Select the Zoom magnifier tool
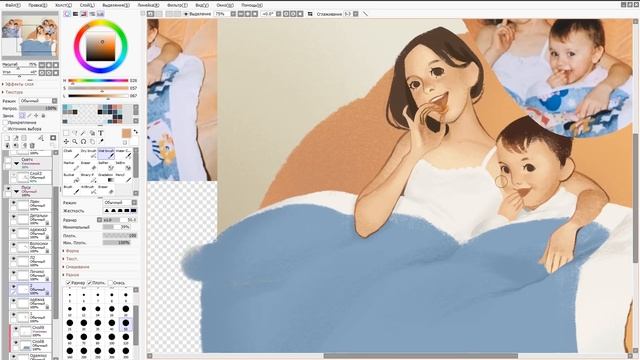640x360 pixels. pos(75,142)
